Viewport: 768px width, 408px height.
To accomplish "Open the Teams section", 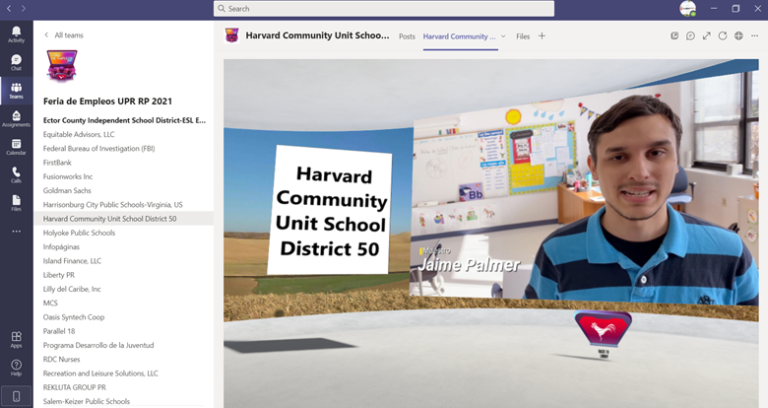I will pyautogui.click(x=16, y=91).
